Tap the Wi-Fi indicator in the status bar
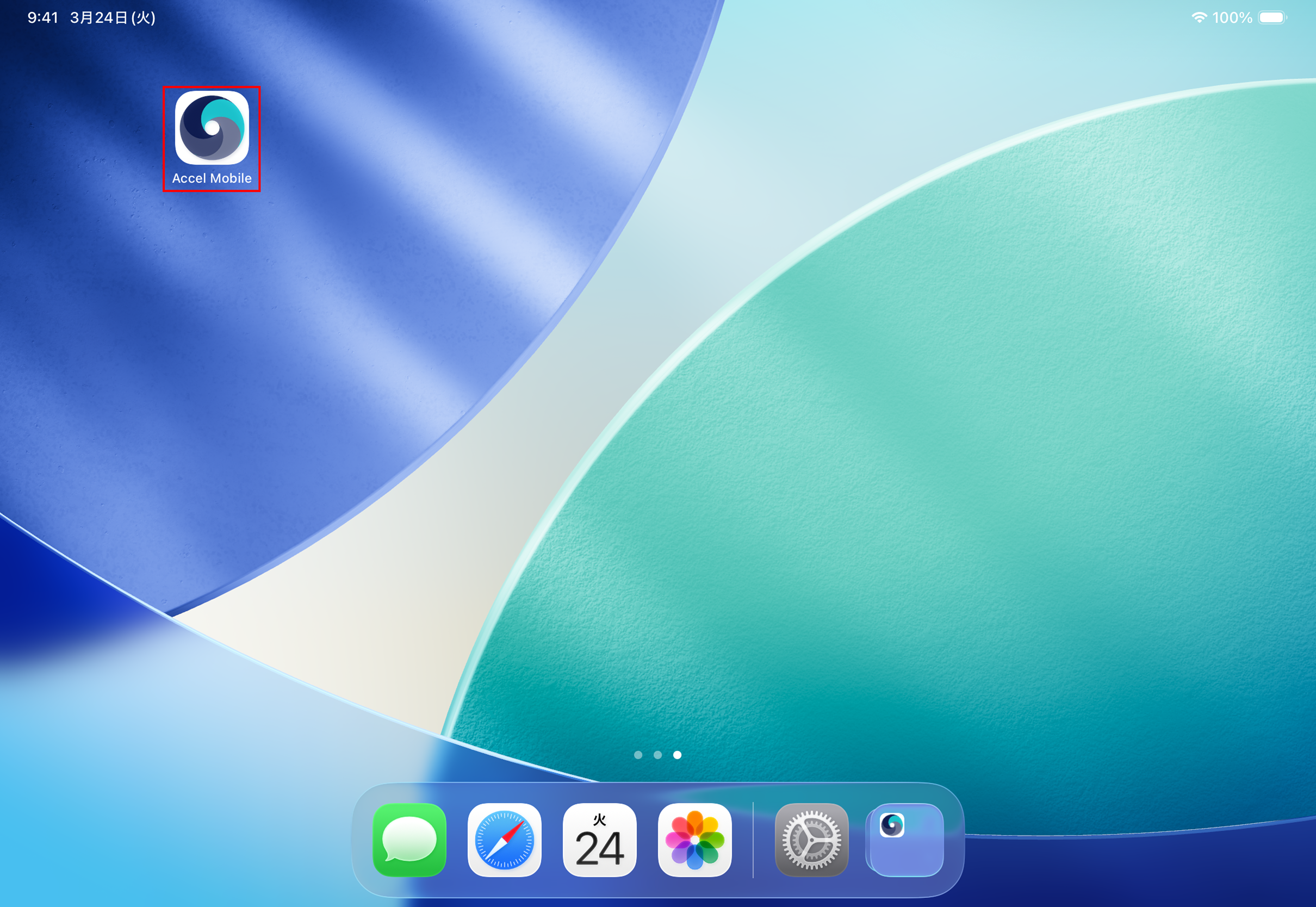 (1200, 17)
